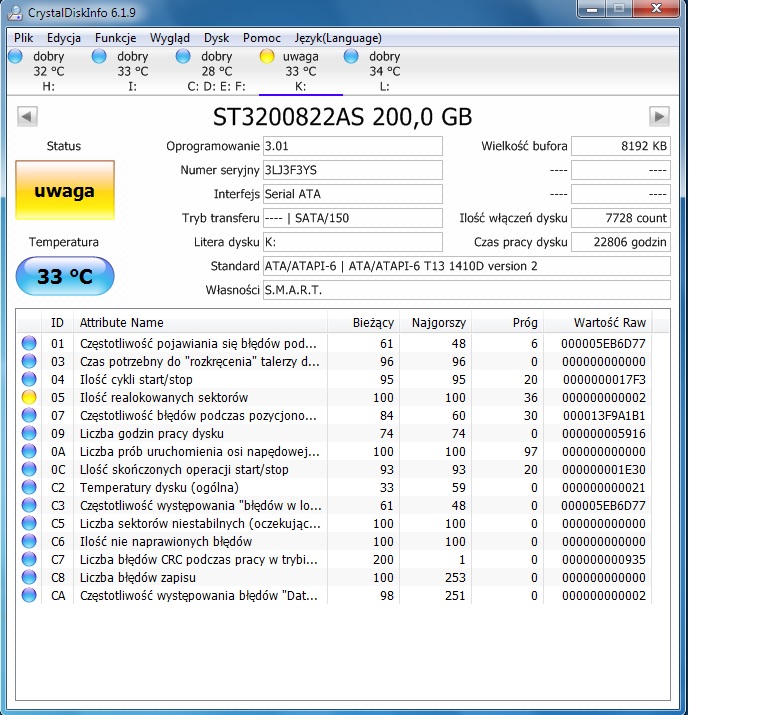Image resolution: width=768 pixels, height=715 pixels.
Task: Click the Attribute Name column header
Action: click(x=200, y=323)
